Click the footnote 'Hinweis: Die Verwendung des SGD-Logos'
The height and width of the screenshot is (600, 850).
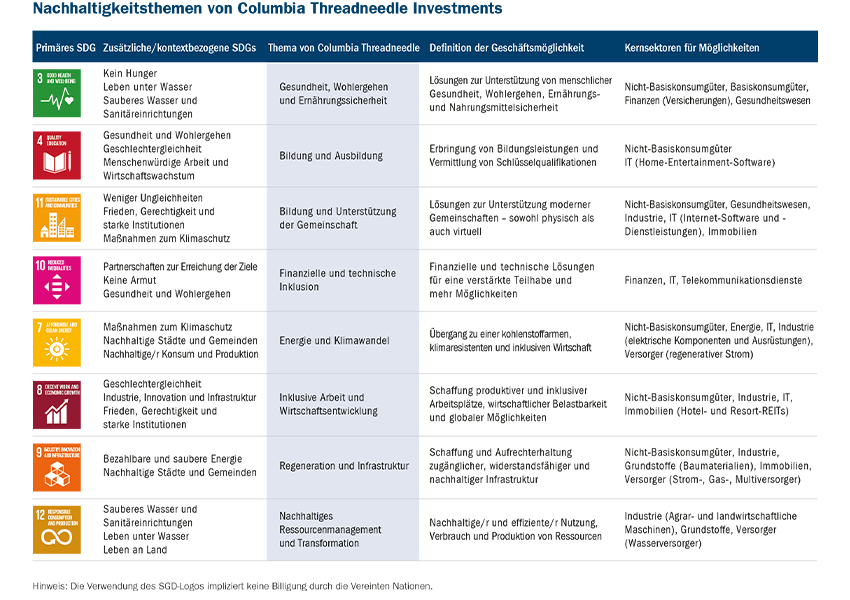pyautogui.click(x=233, y=586)
